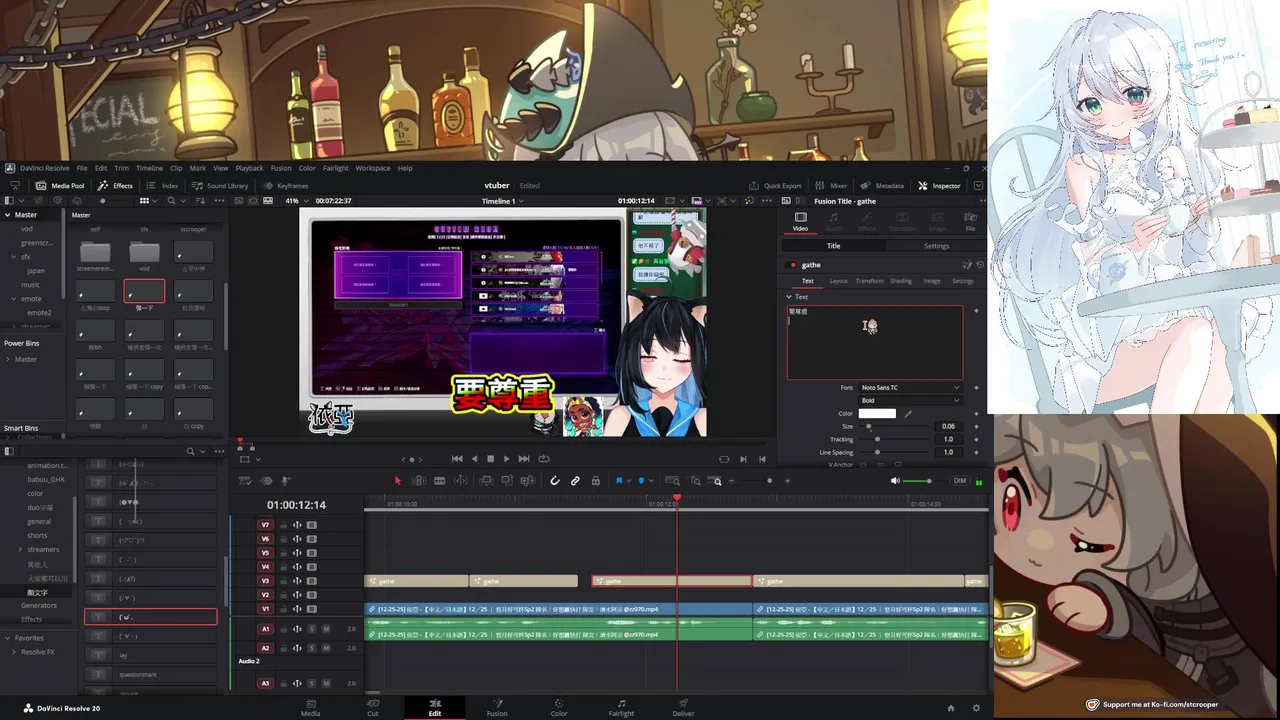Toggle the Effects panel button

click(115, 185)
